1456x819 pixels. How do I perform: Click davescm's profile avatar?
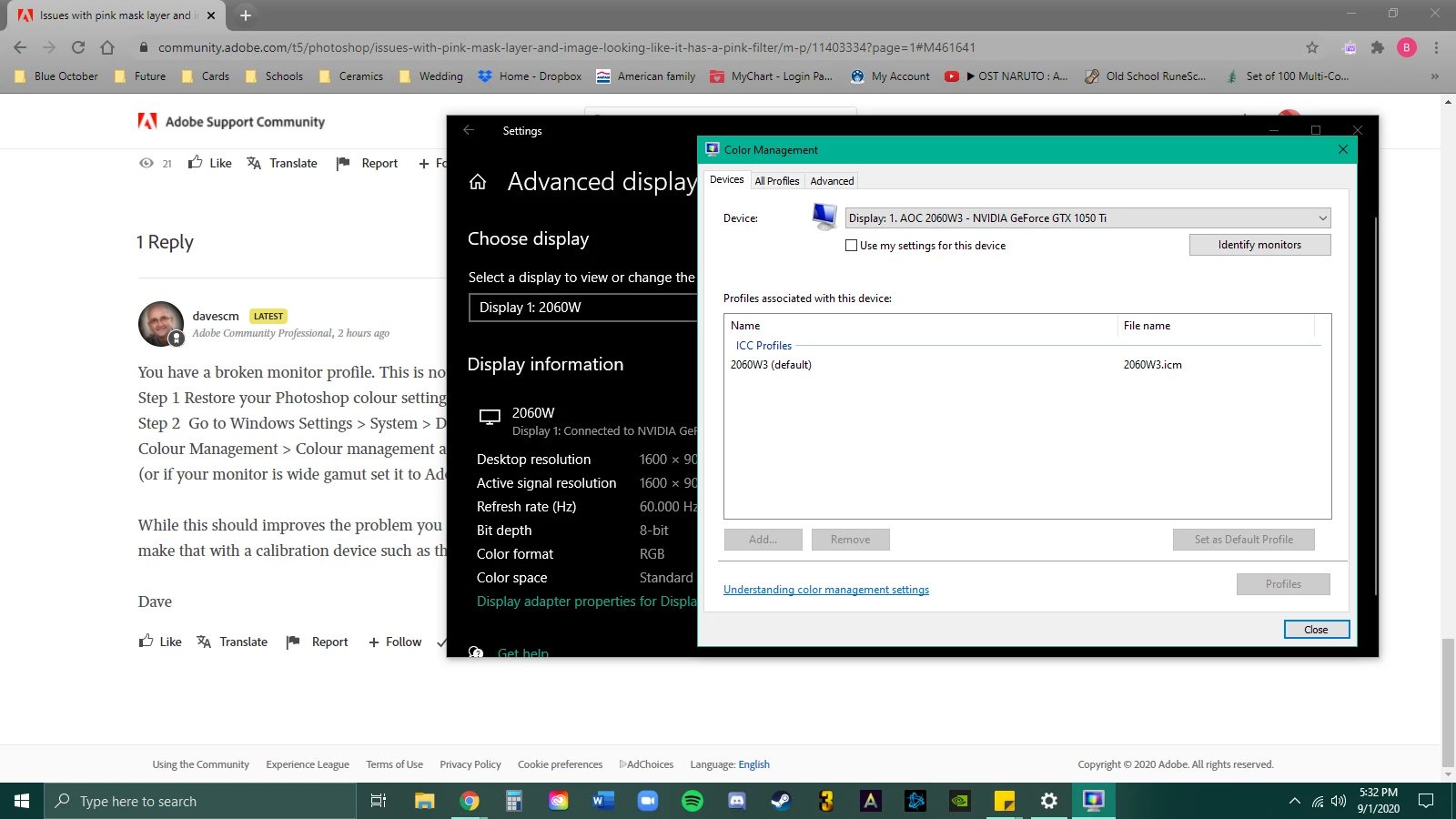tap(161, 324)
